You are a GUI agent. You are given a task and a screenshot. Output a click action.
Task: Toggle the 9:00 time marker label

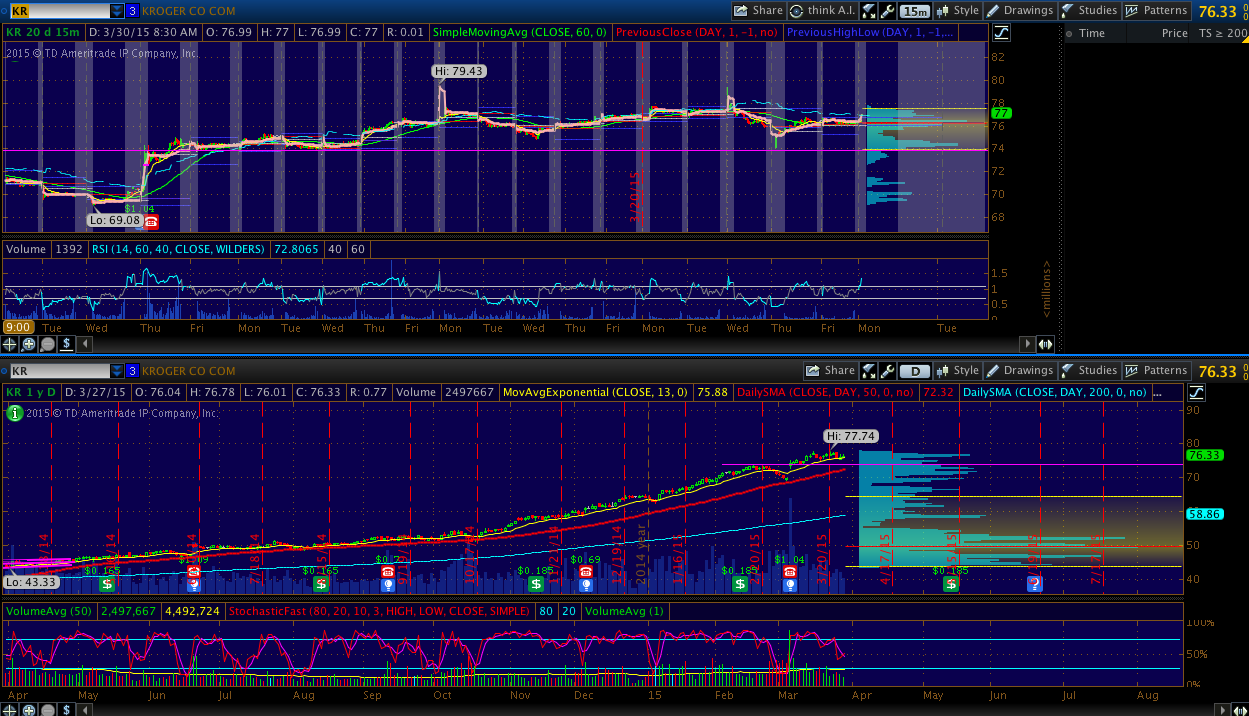17,328
